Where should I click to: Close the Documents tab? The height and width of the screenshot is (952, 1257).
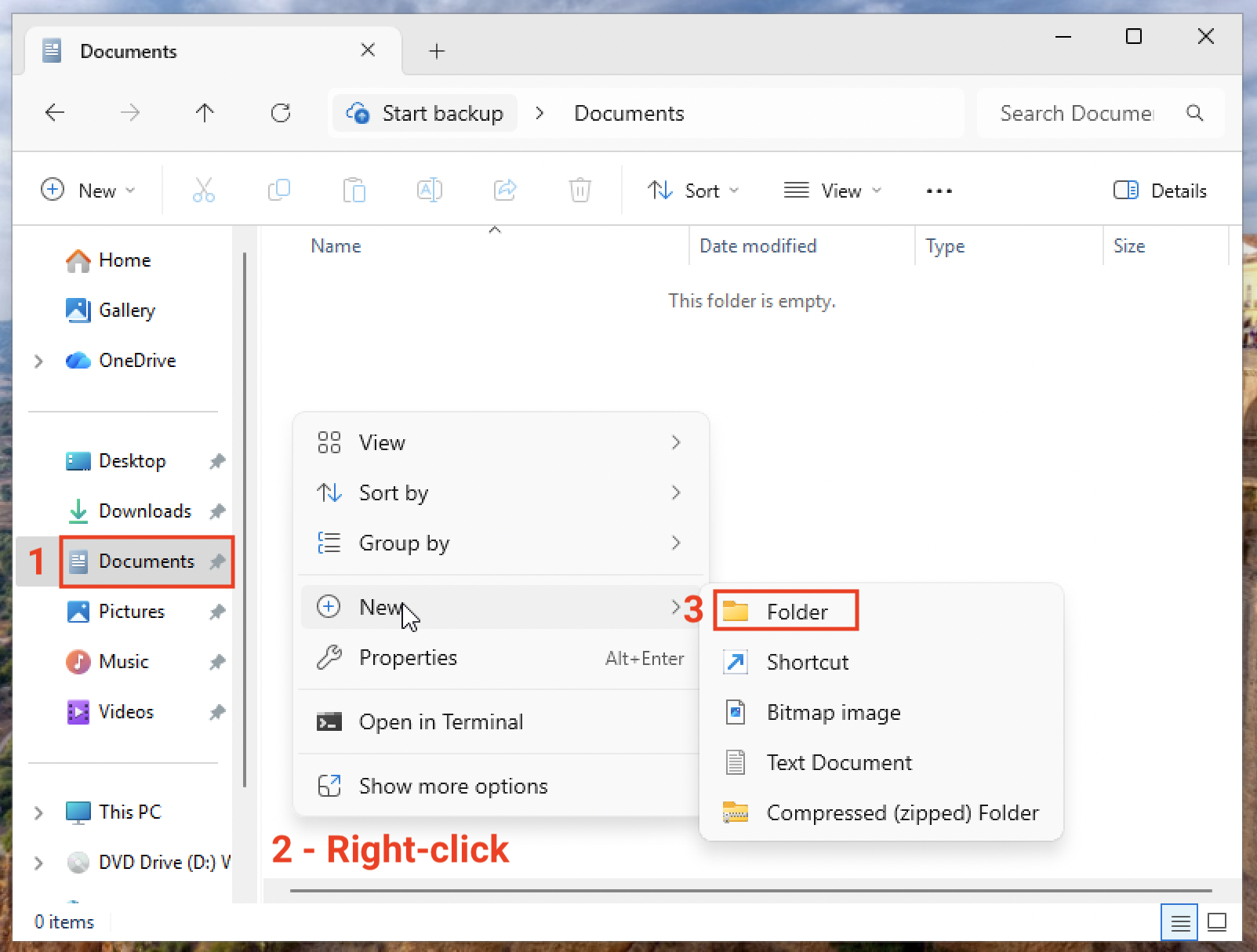[367, 51]
